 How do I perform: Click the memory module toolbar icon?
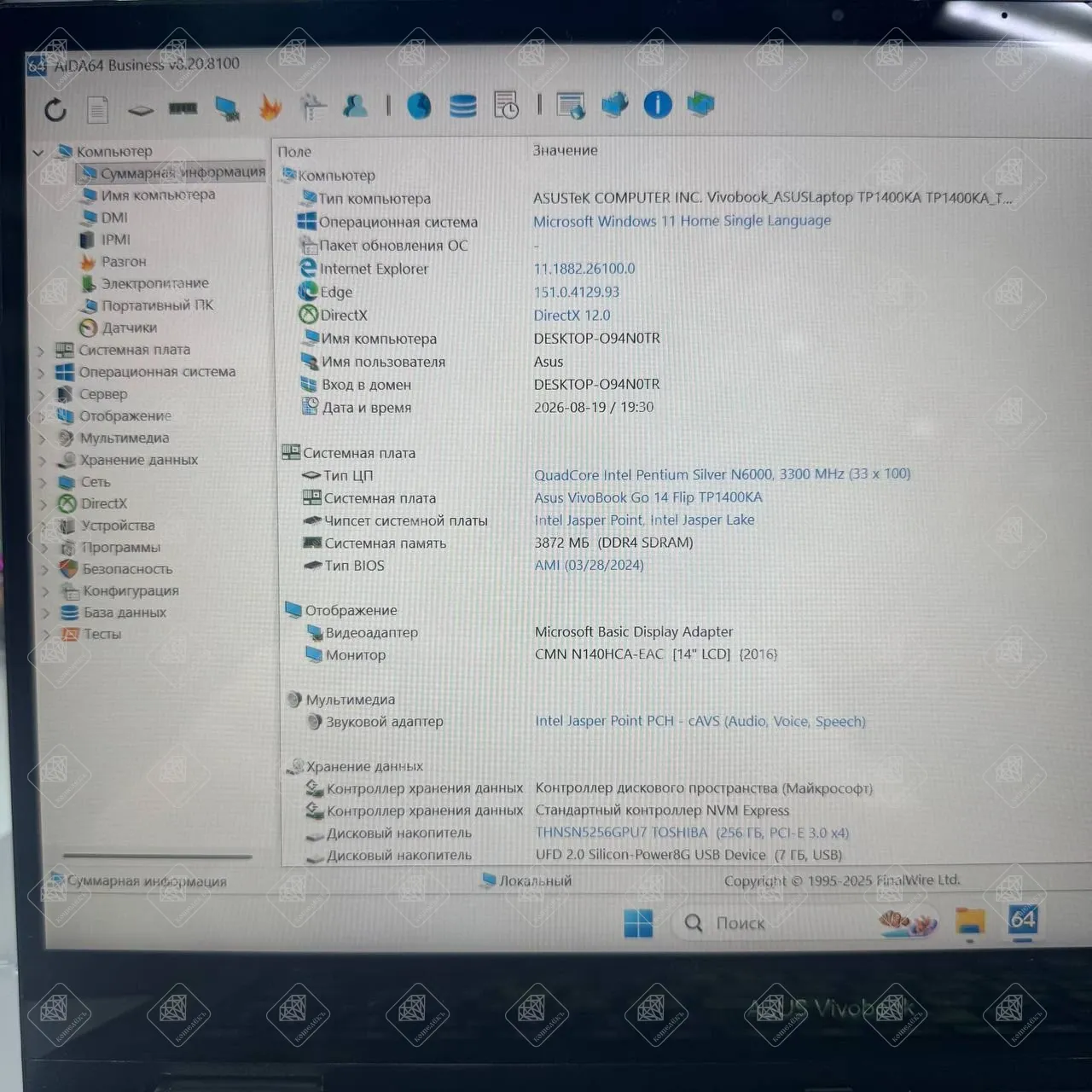pos(183,108)
